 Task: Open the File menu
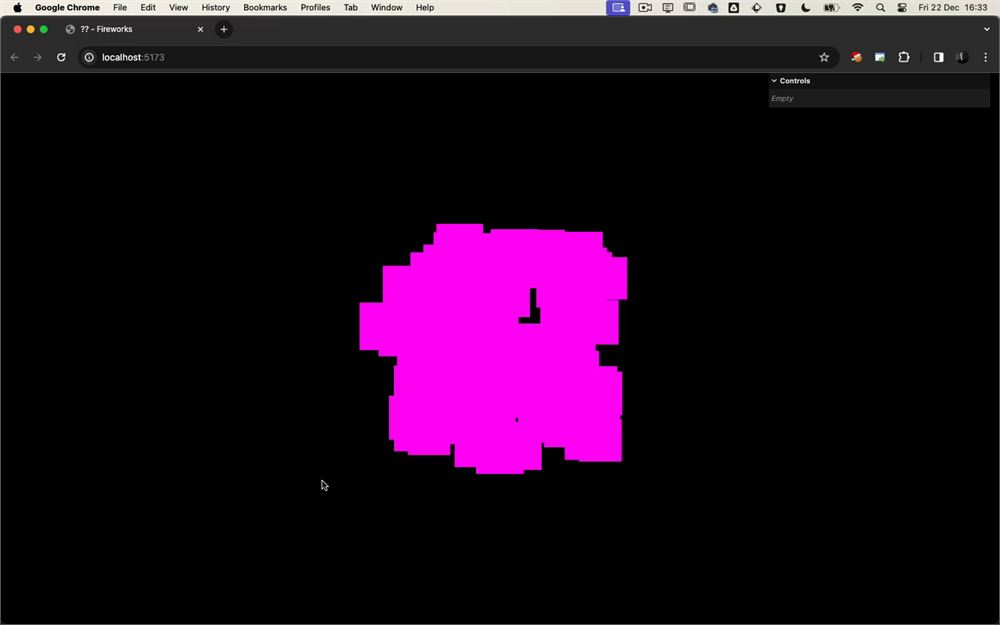coord(120,8)
